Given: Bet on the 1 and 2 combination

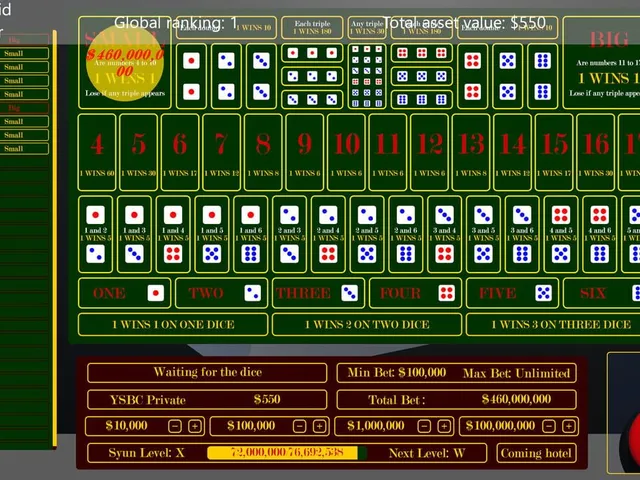Looking at the screenshot, I should point(96,234).
